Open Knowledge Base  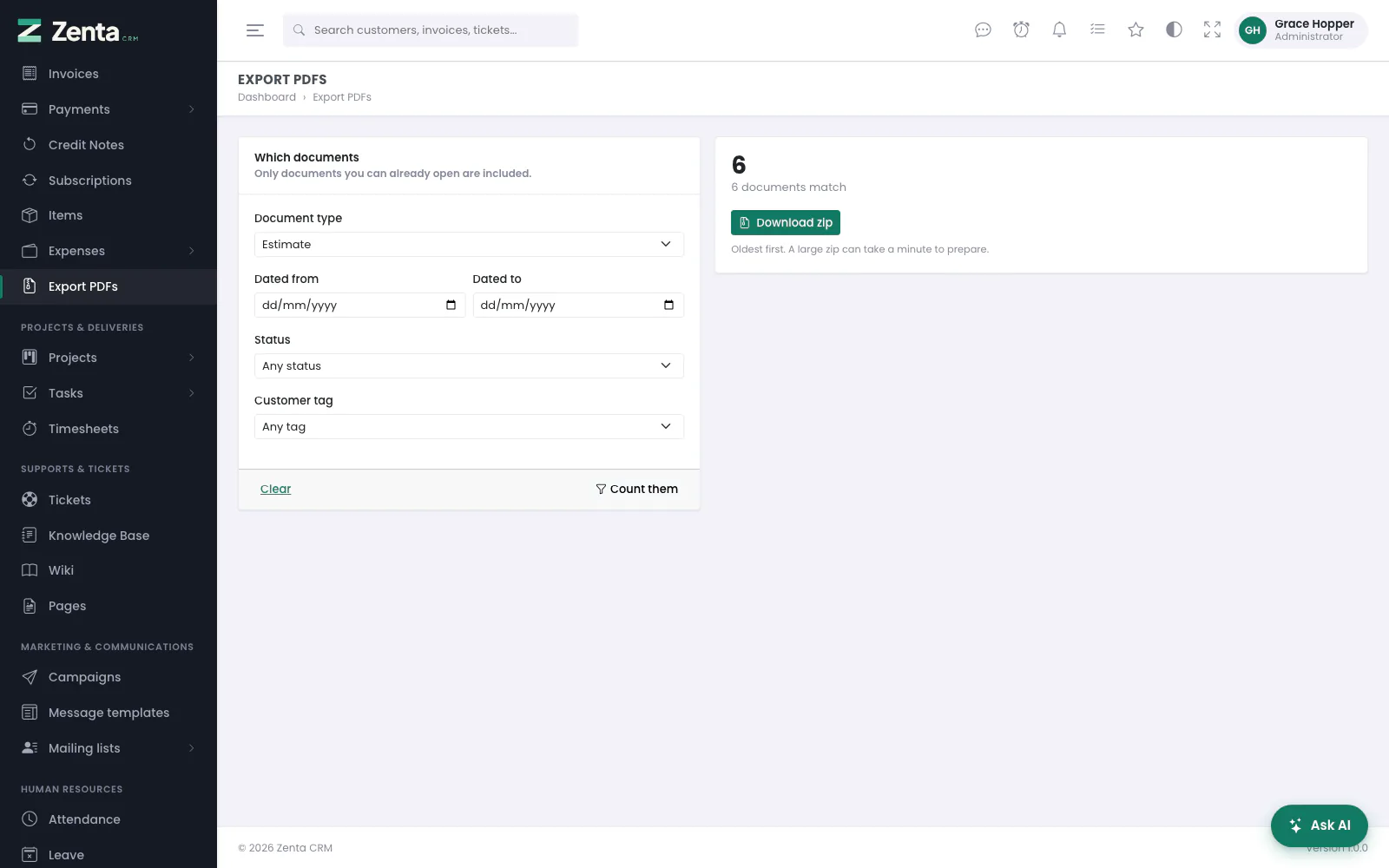(x=109, y=536)
